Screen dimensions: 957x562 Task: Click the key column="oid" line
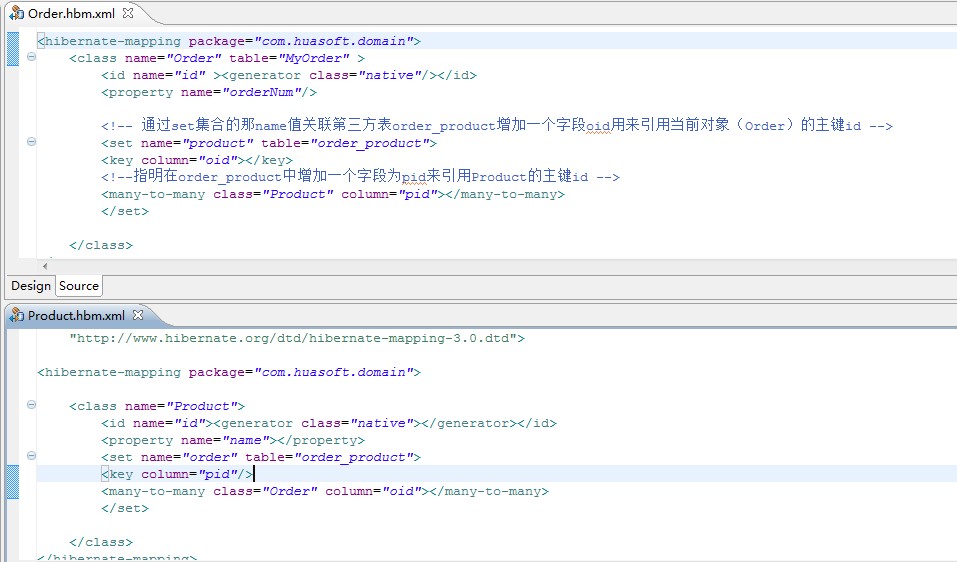197,160
